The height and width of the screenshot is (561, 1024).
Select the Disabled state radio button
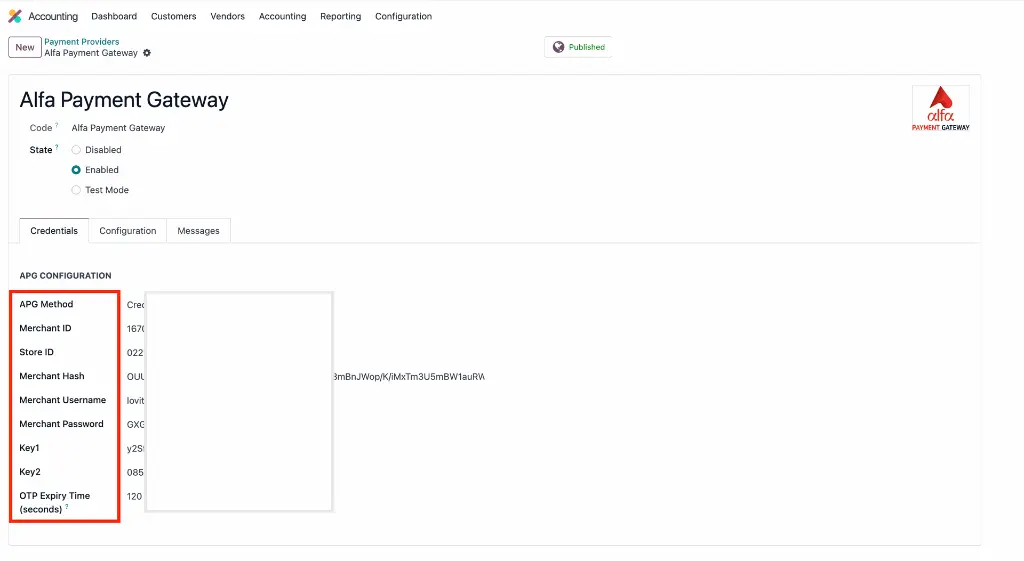tap(76, 150)
